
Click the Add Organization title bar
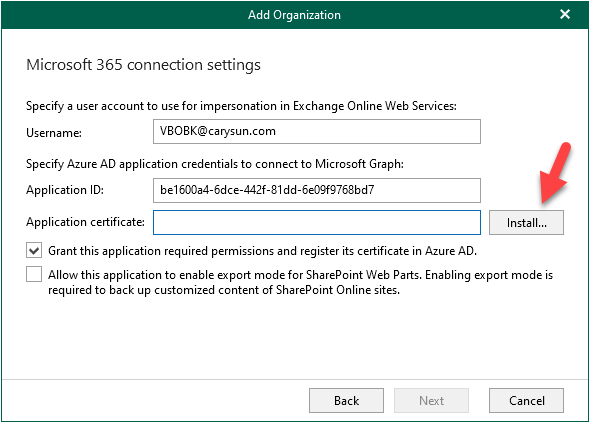(x=294, y=15)
